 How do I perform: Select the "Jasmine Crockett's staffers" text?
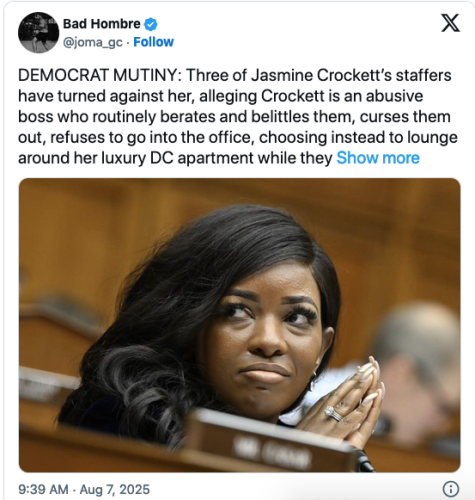(351, 75)
